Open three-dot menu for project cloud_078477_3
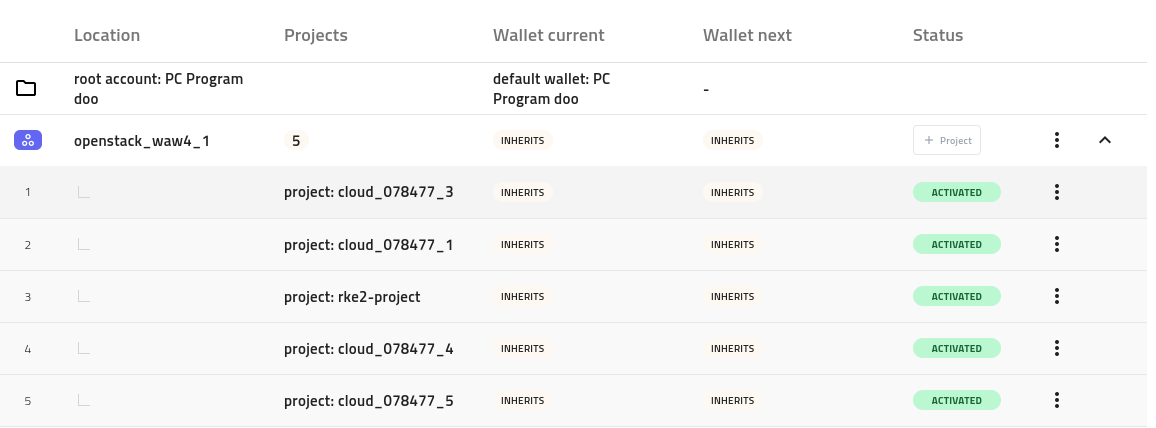 tap(1056, 193)
